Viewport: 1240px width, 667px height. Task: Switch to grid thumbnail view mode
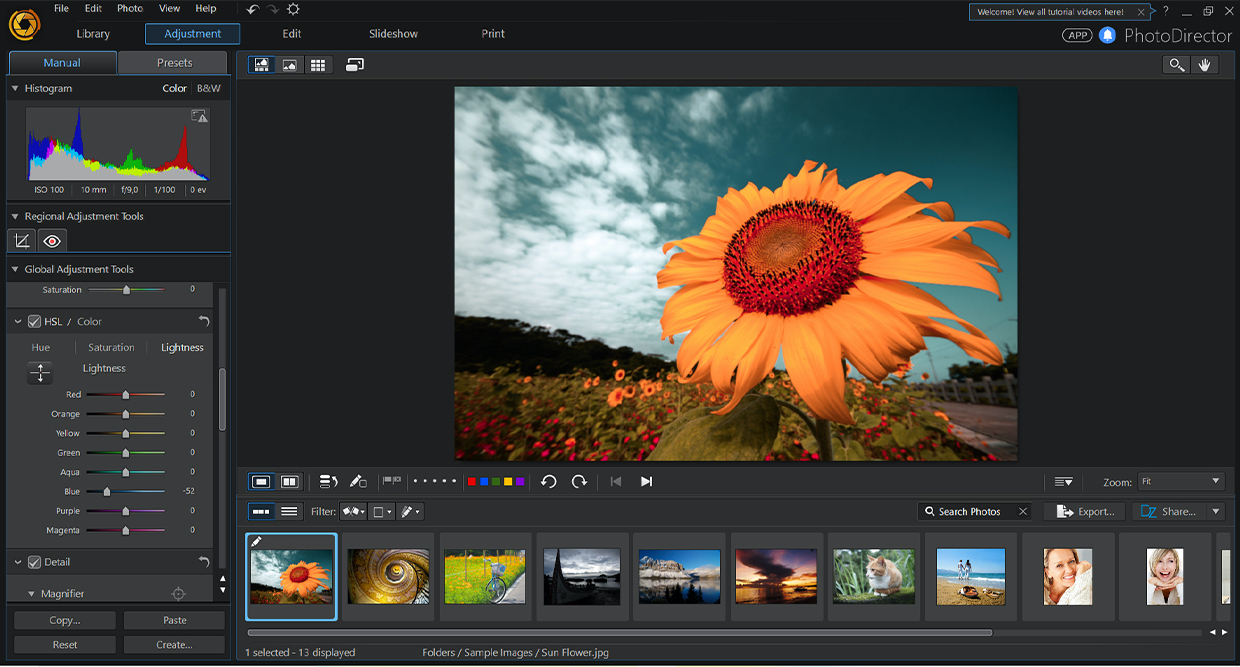point(318,65)
